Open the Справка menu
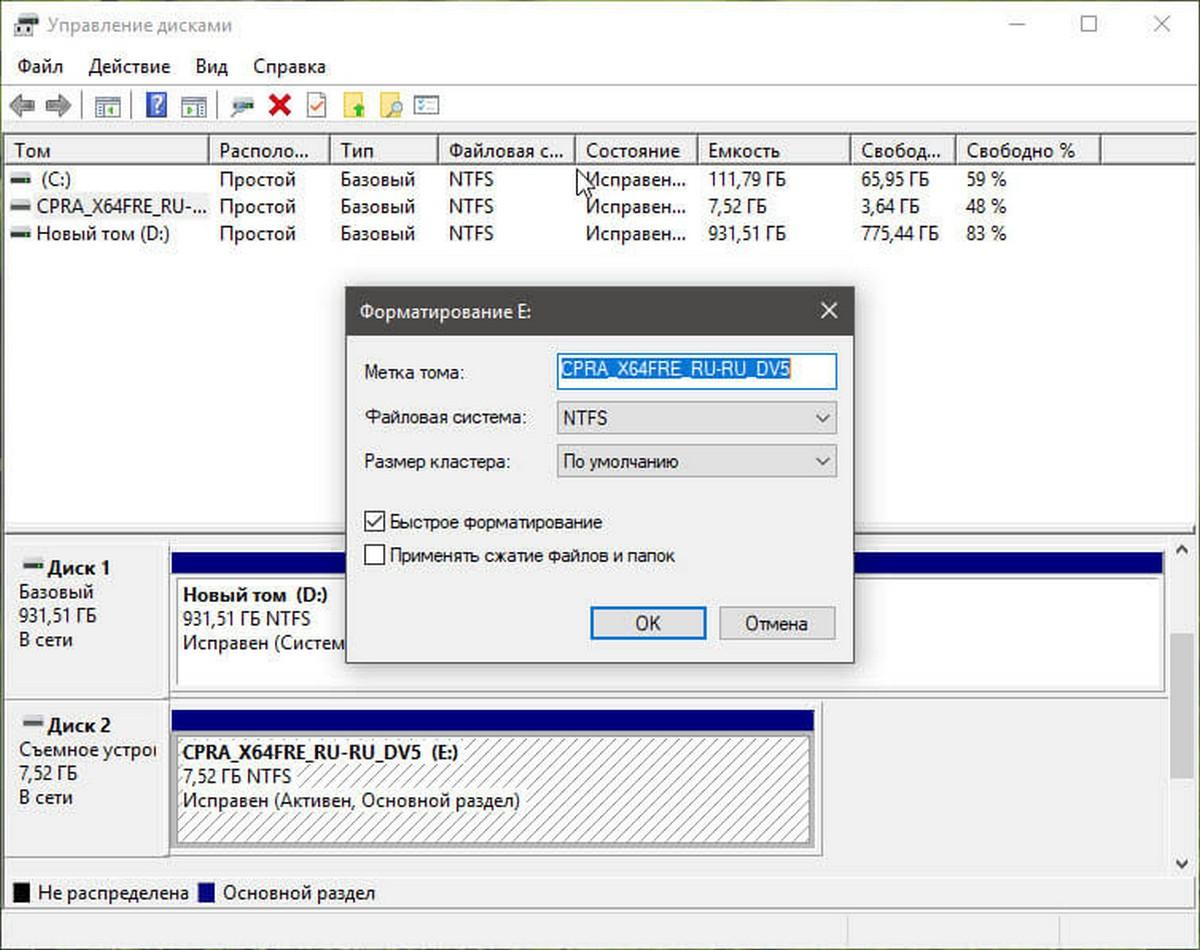 (289, 67)
